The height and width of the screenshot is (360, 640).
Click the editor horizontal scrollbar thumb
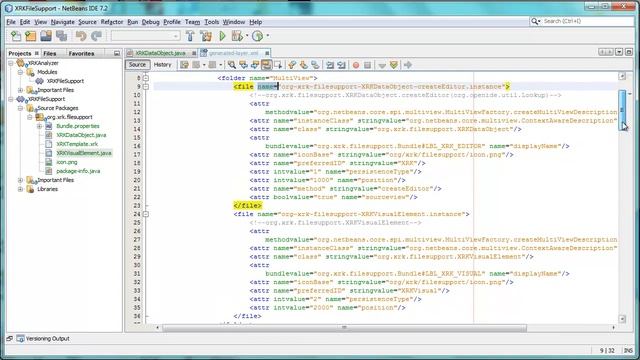344,327
